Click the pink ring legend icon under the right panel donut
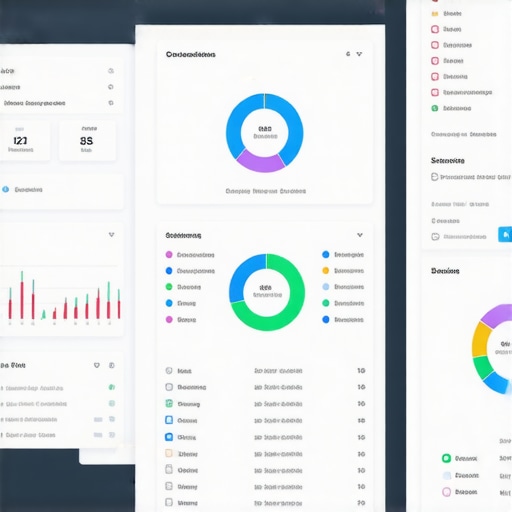 pyautogui.click(x=446, y=492)
